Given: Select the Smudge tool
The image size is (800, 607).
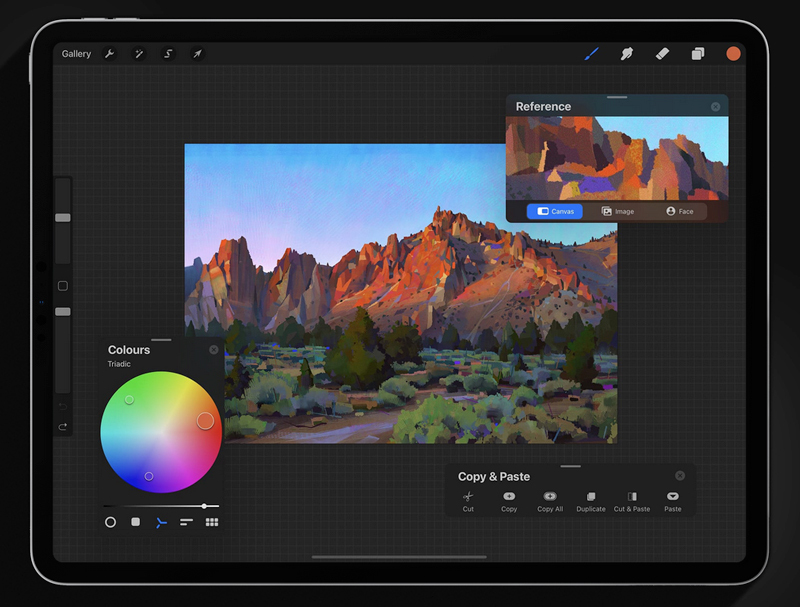Looking at the screenshot, I should pos(627,54).
